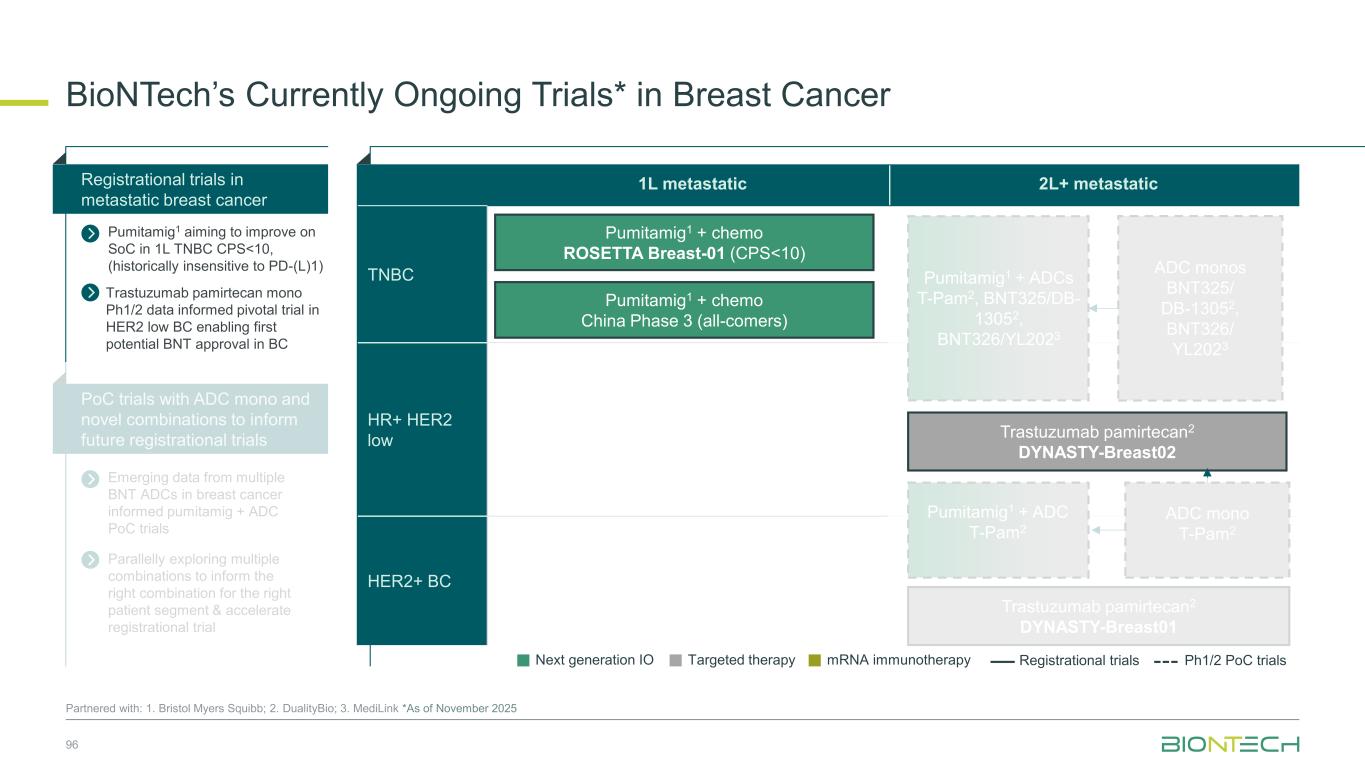This screenshot has width=1365, height=768.
Task: Click the Next generation IO legend swatch
Action: pyautogui.click(x=523, y=660)
